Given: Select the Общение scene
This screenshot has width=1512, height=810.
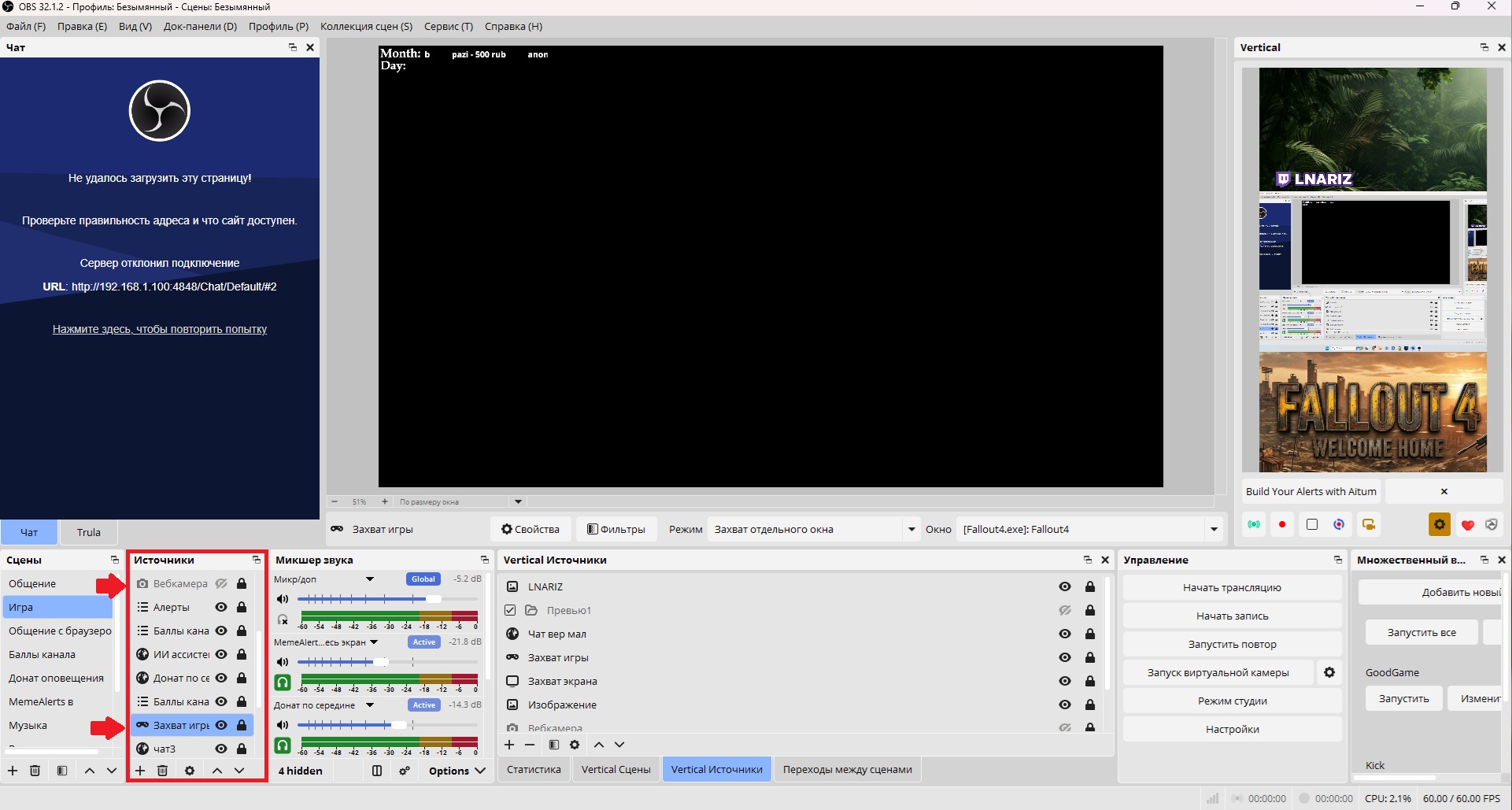Looking at the screenshot, I should click(58, 583).
